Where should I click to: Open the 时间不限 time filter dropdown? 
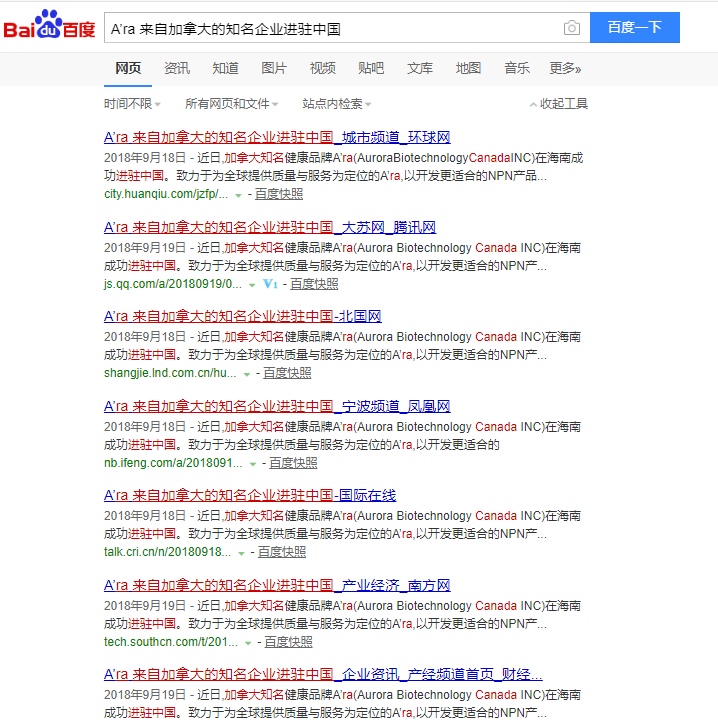click(x=132, y=104)
